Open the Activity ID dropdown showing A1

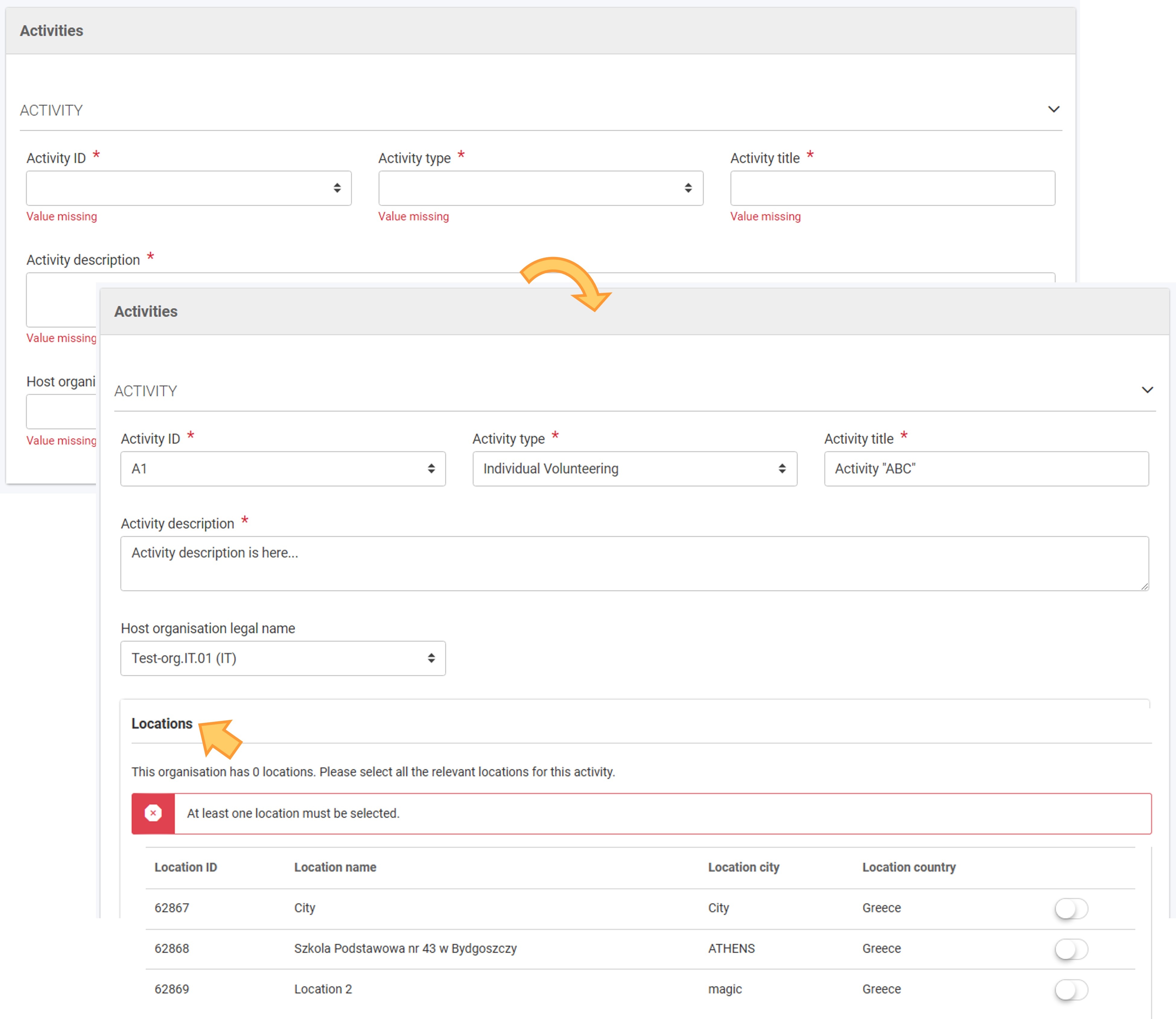[x=283, y=468]
